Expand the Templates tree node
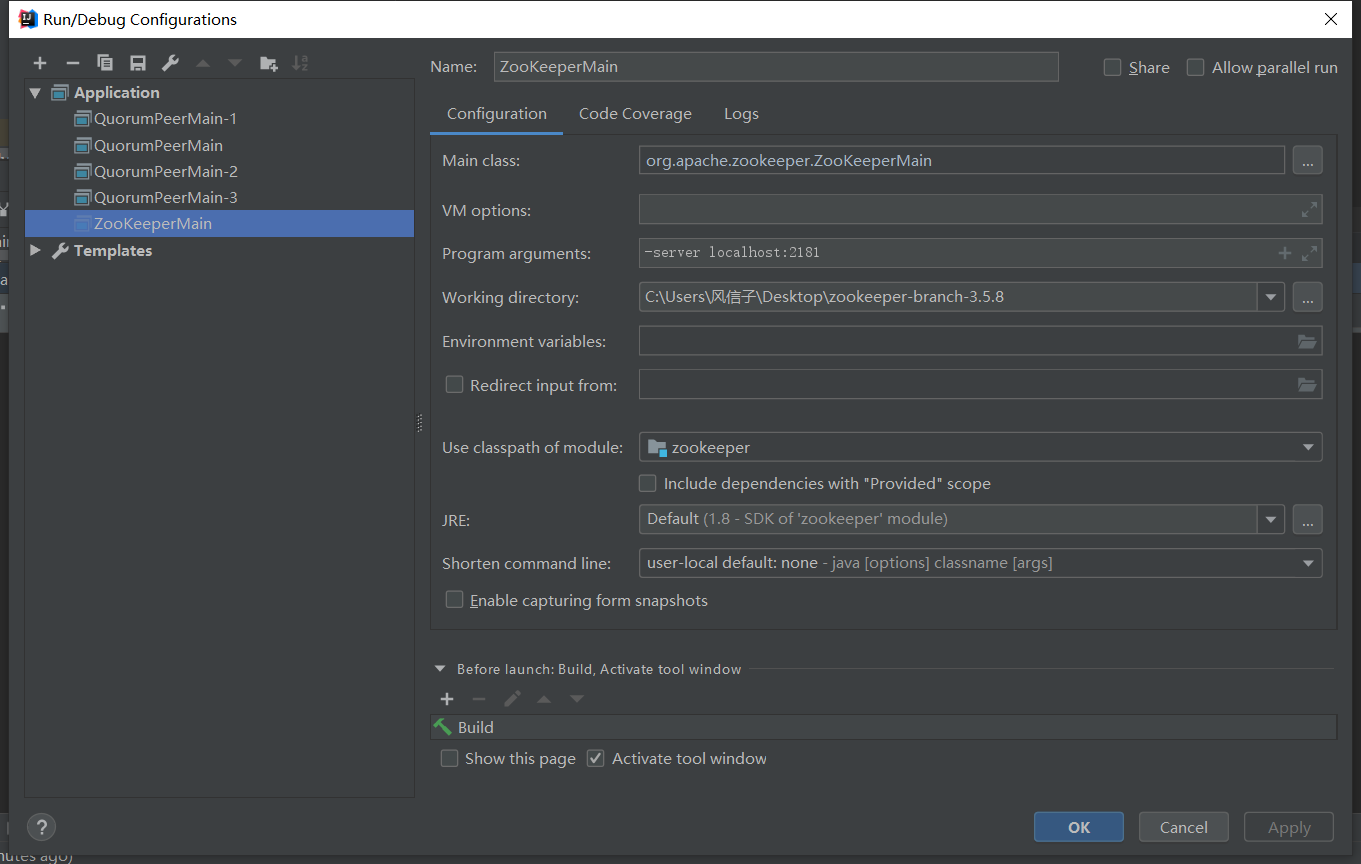 pos(36,250)
